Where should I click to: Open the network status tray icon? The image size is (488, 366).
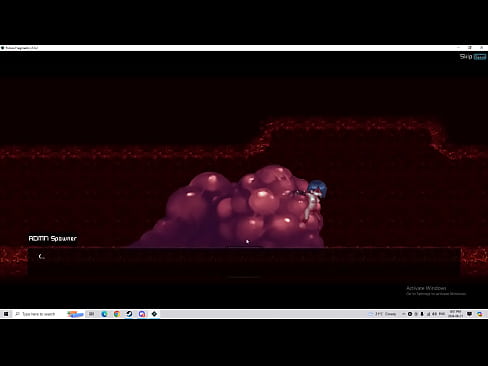tap(428, 314)
